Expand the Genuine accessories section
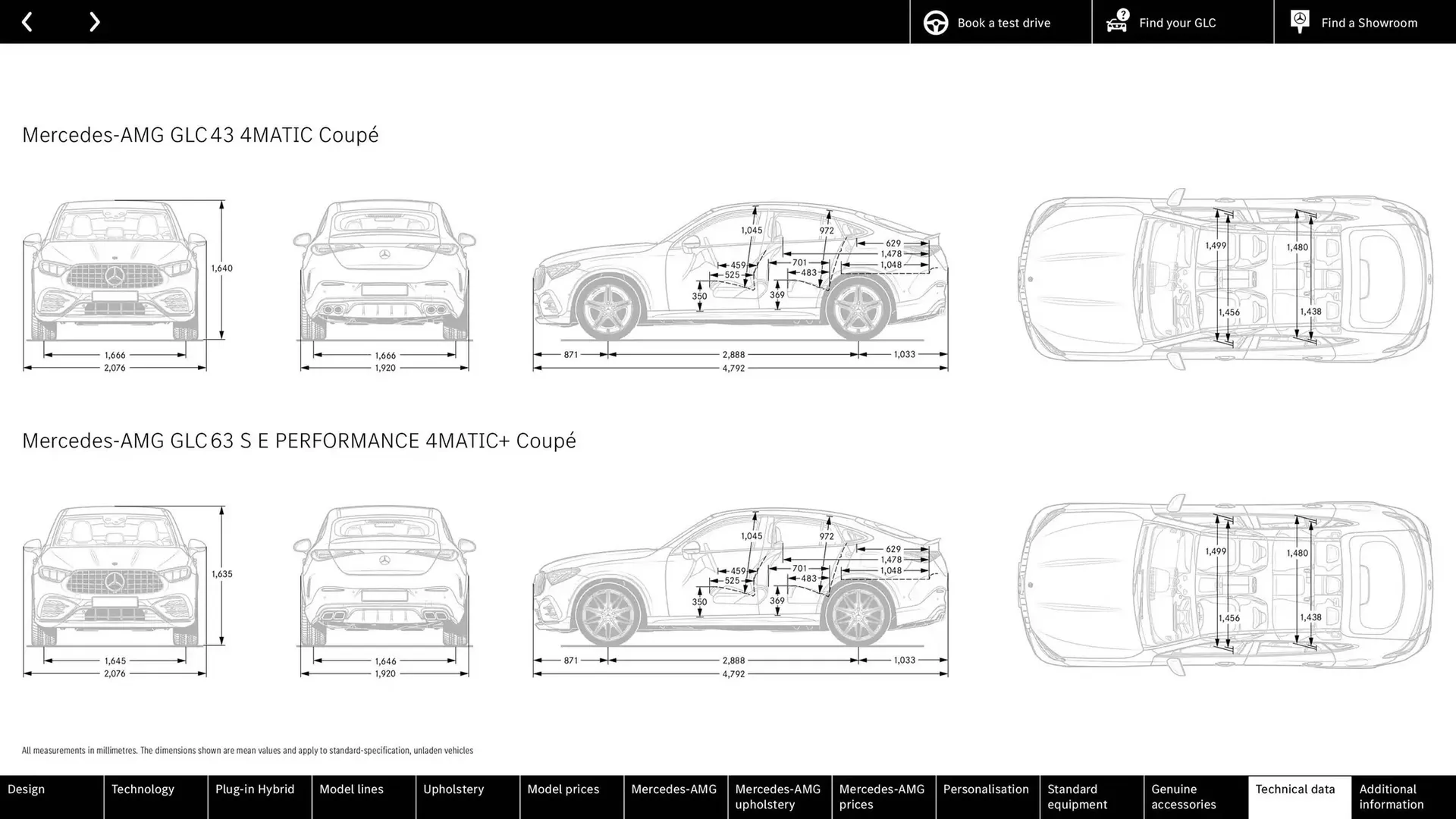1456x819 pixels. (x=1183, y=796)
